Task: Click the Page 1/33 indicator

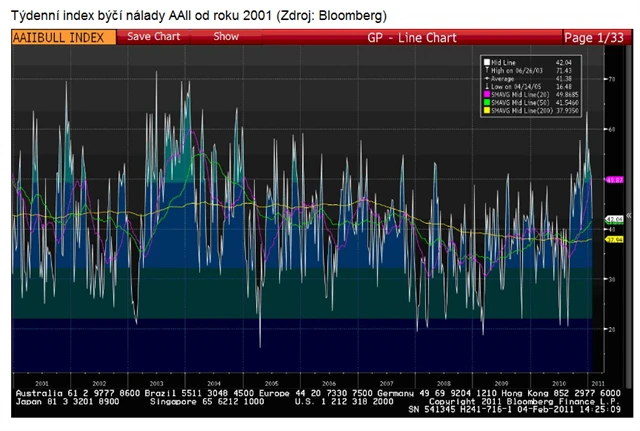Action: (x=596, y=37)
